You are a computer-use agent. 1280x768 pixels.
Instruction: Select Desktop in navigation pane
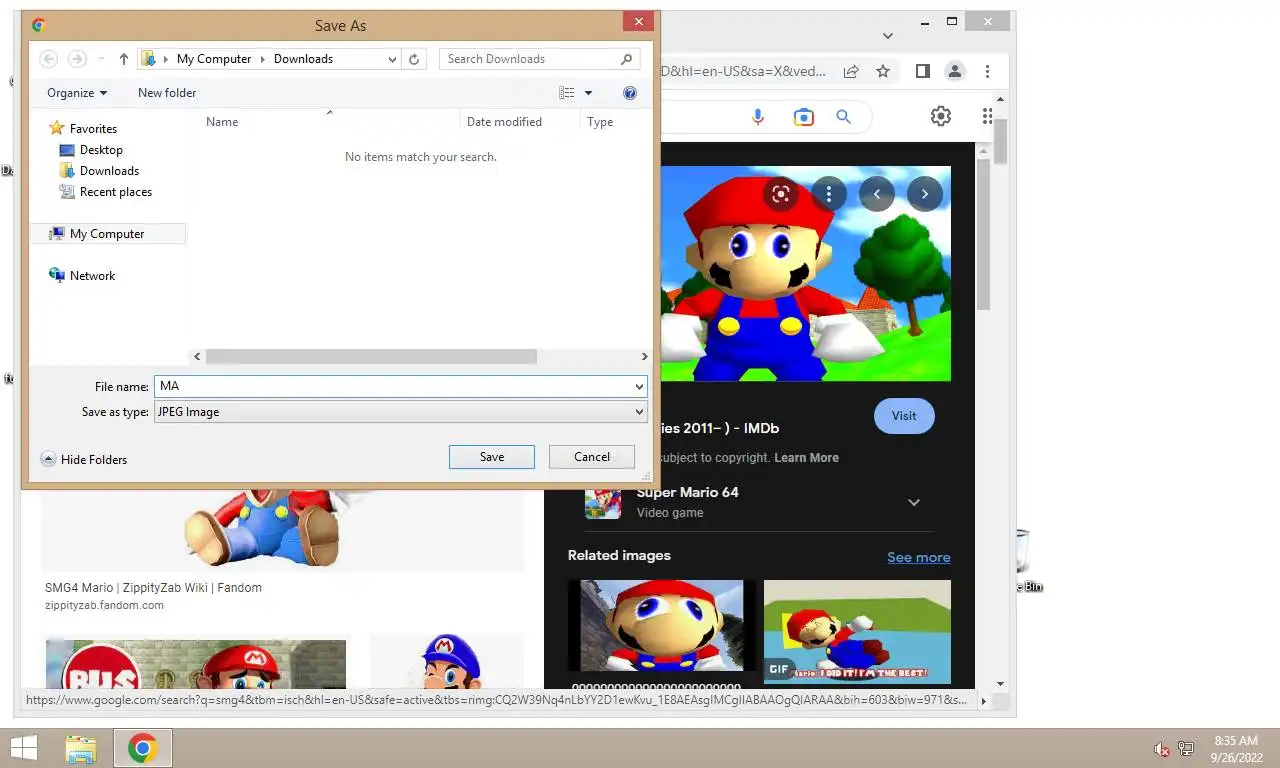click(x=101, y=150)
